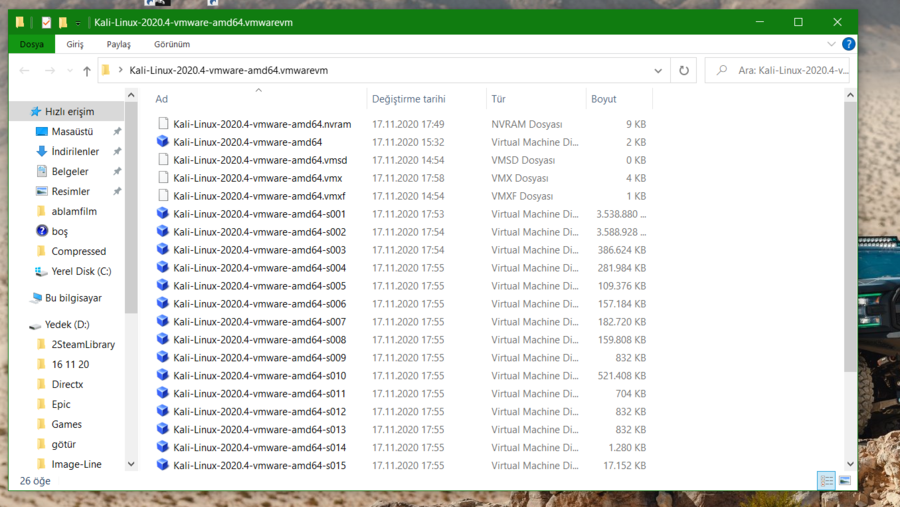Select the amd64-s008 disk file icon

[163, 339]
